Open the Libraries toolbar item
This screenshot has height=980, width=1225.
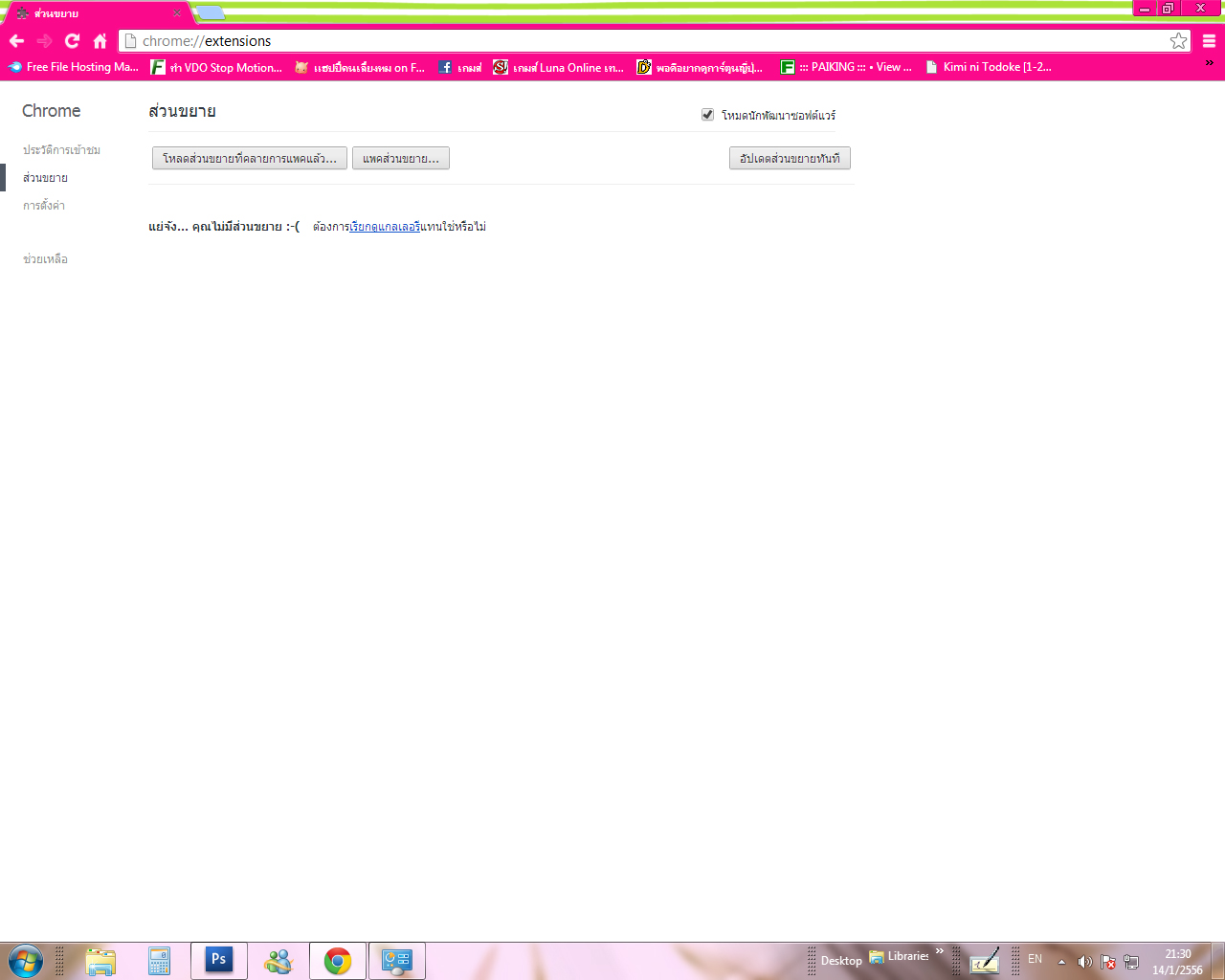pyautogui.click(x=900, y=956)
